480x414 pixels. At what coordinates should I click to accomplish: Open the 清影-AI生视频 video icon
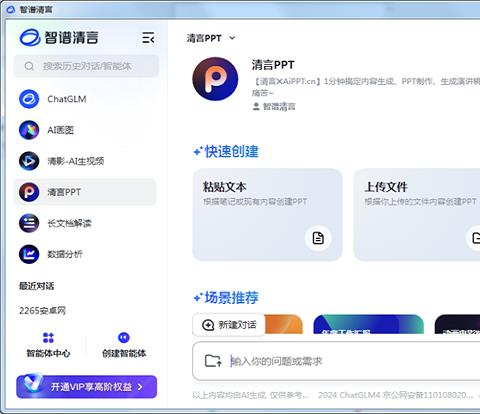coord(29,161)
